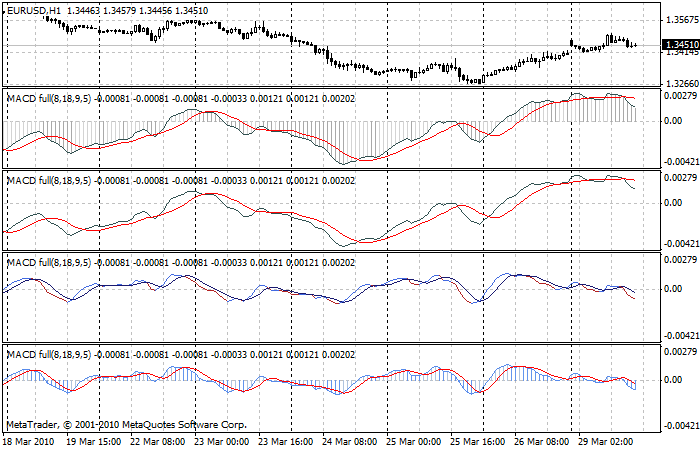Click 1.32660 on the price scale
The width and height of the screenshot is (700, 450).
680,84
